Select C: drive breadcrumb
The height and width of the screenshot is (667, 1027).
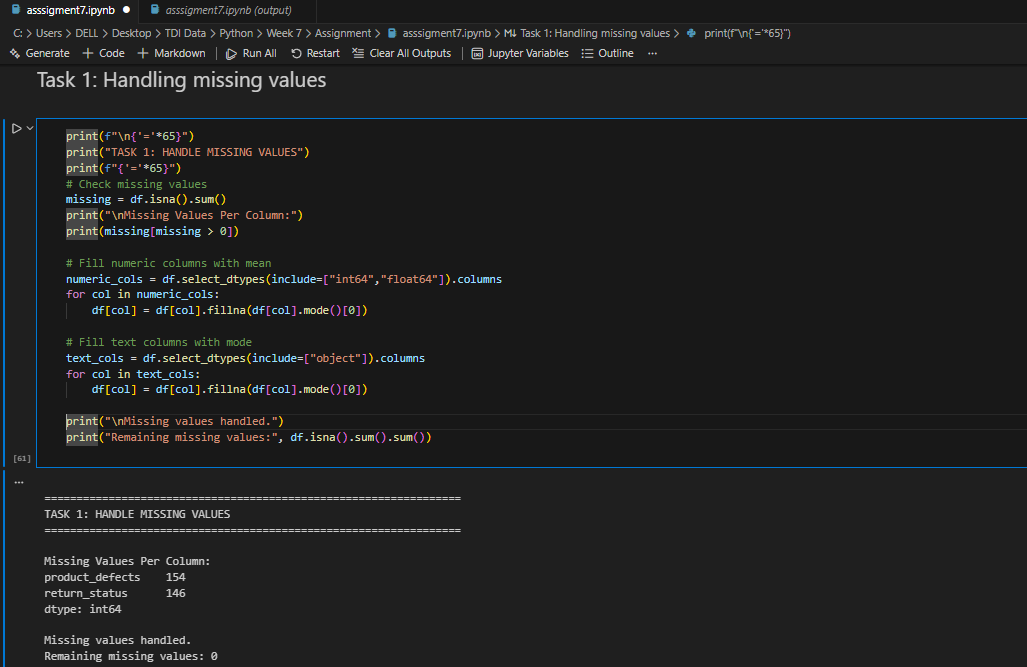click(18, 33)
